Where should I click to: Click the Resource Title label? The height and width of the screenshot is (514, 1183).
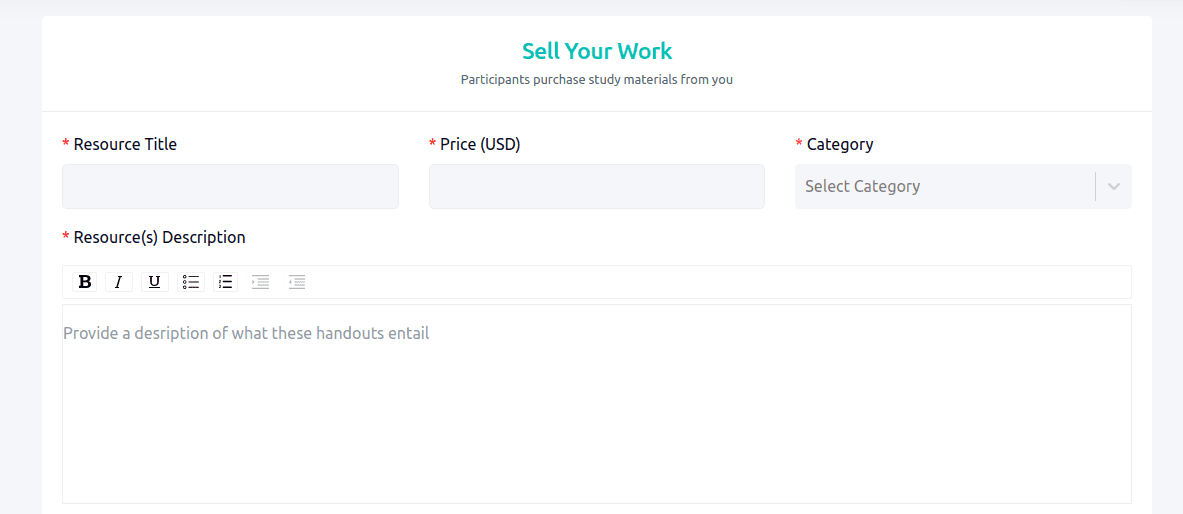coord(125,144)
